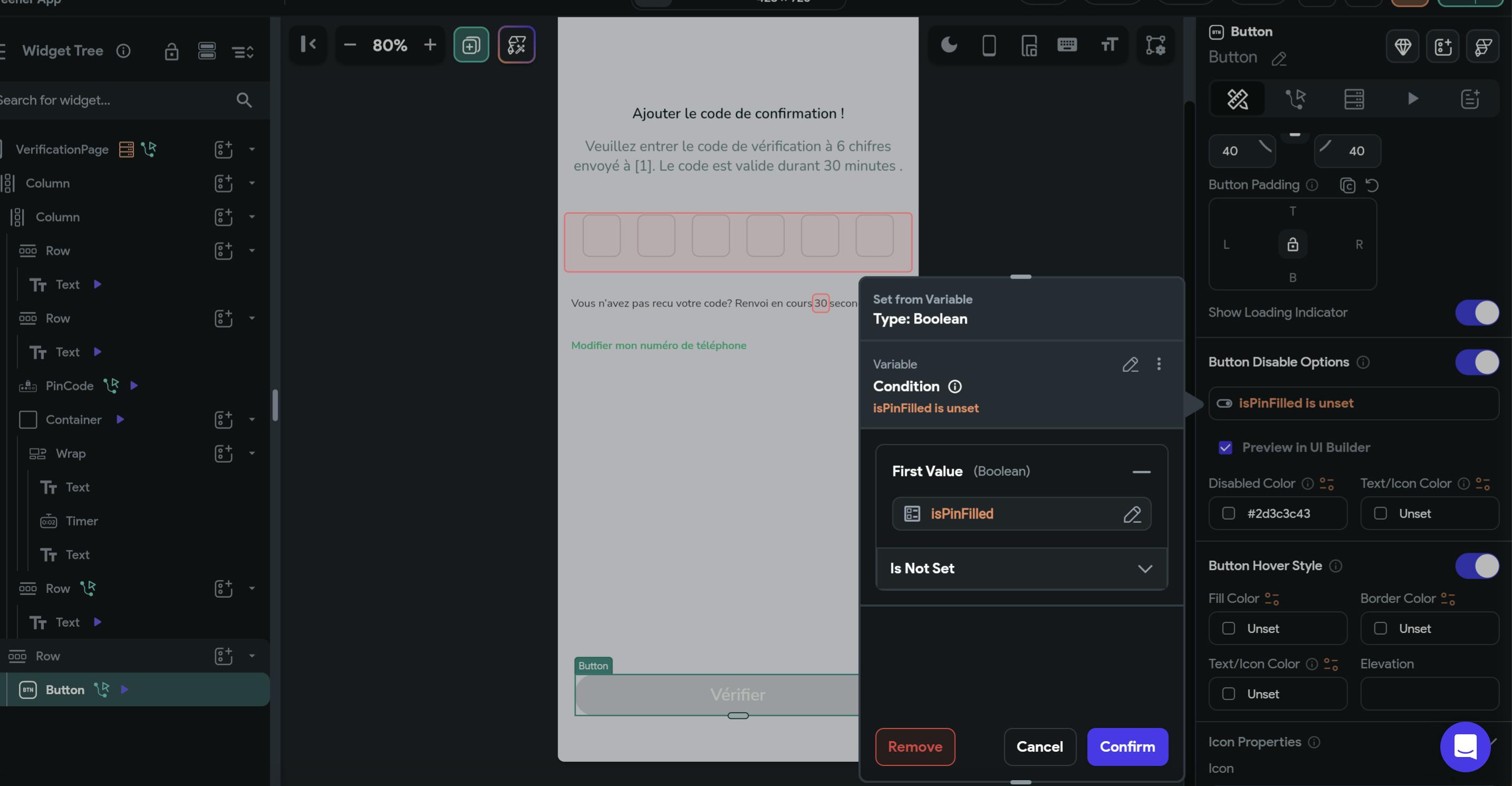Viewport: 1512px width, 786px height.
Task: Click the Confirm button
Action: click(x=1127, y=746)
